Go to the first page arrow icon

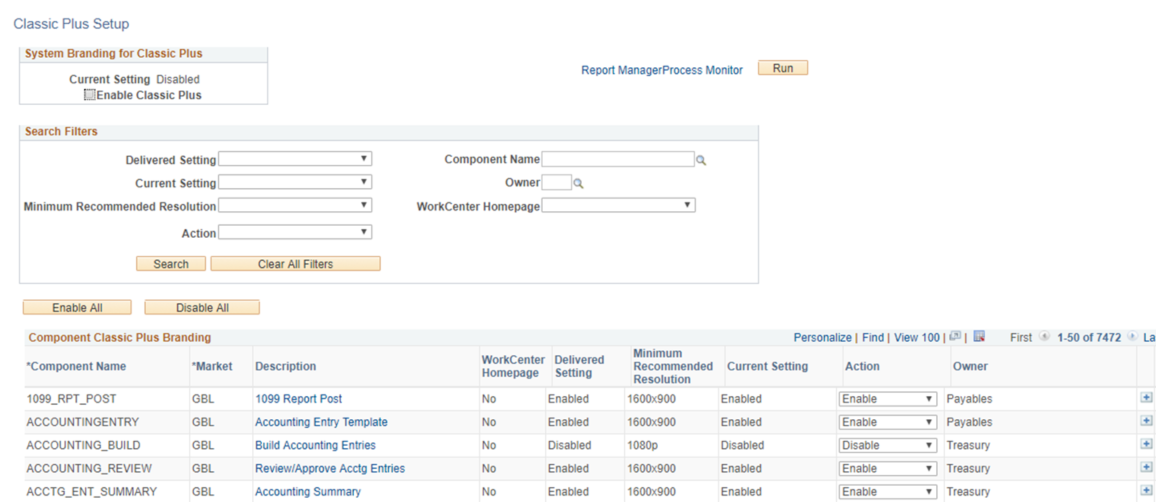(x=1043, y=337)
